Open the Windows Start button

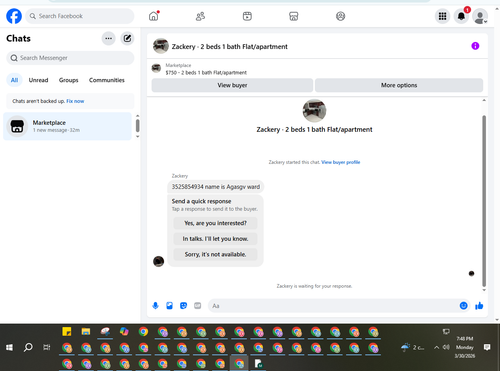pos(9,347)
